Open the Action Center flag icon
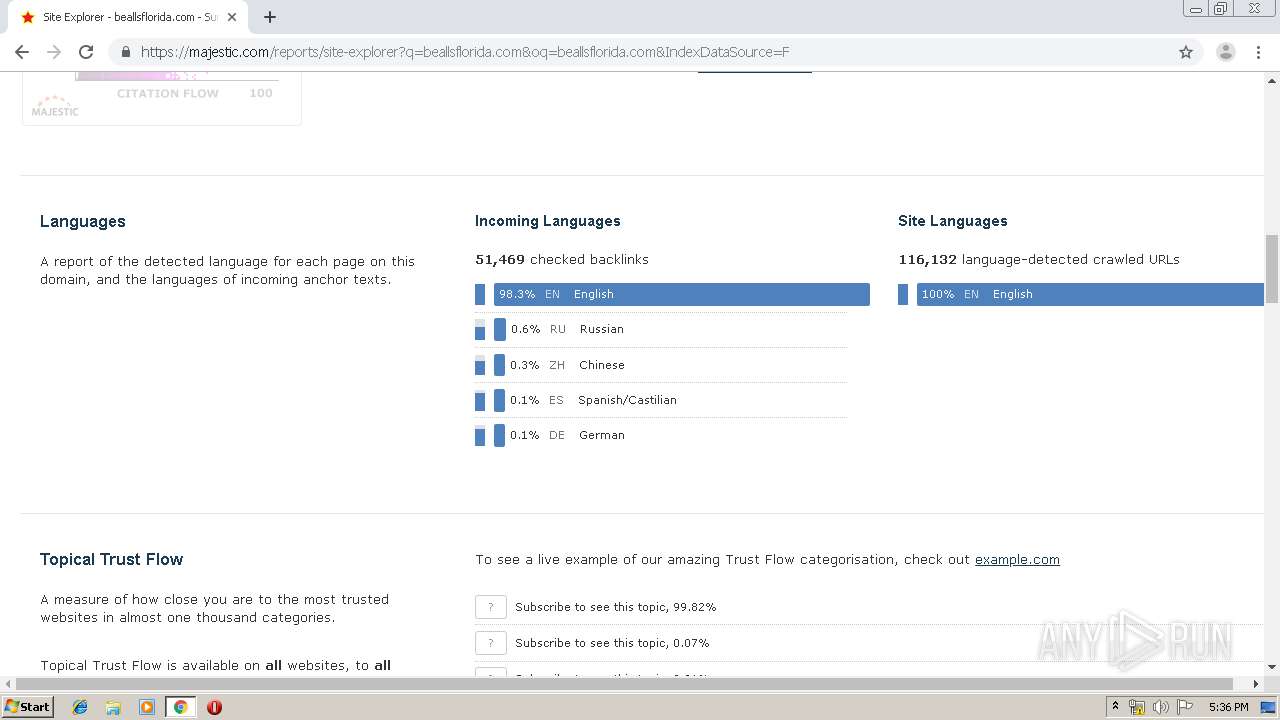 point(1185,707)
